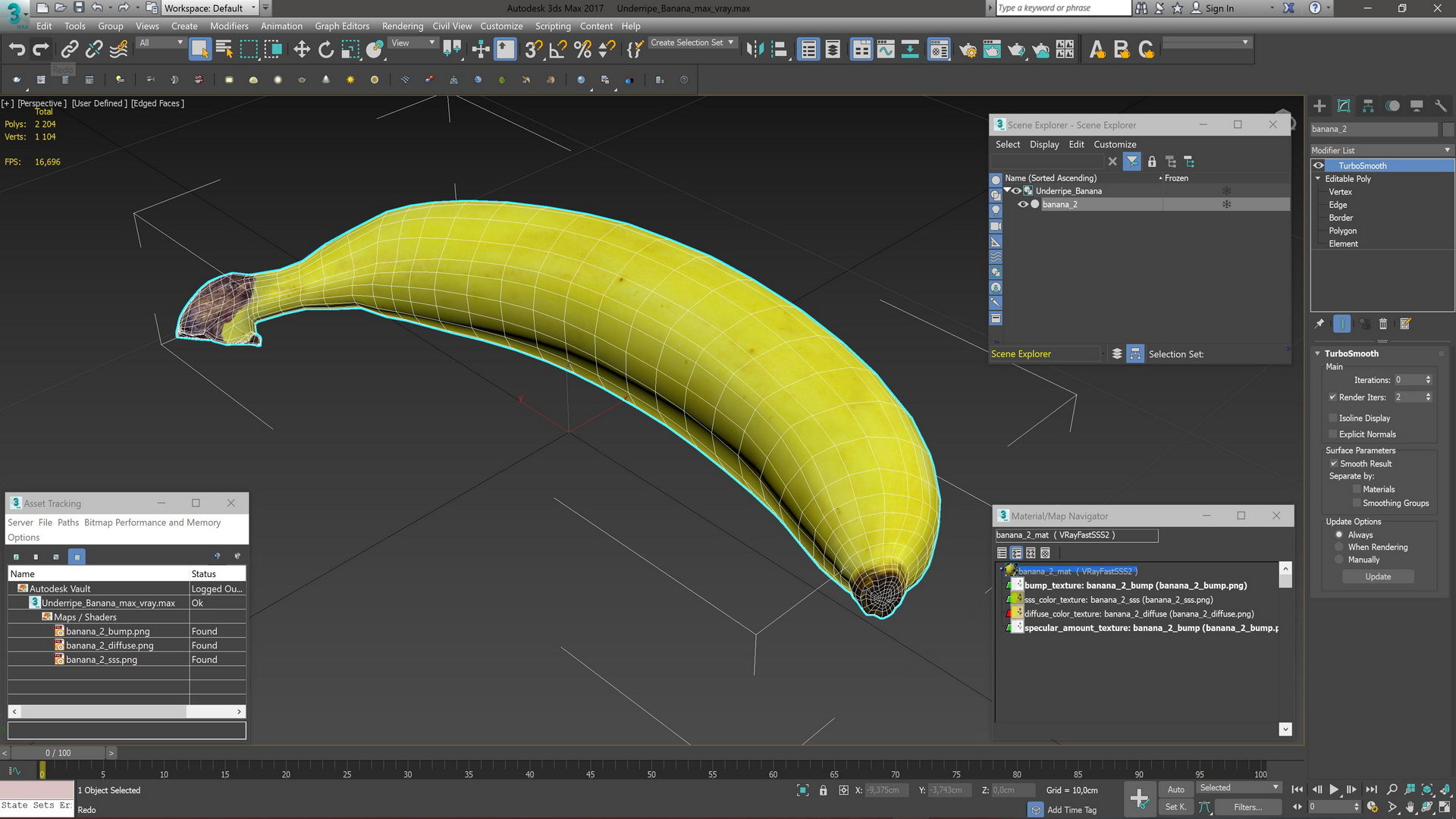Viewport: 1456px width, 819px height.
Task: Enable Separate by Materials checkbox
Action: point(1357,489)
